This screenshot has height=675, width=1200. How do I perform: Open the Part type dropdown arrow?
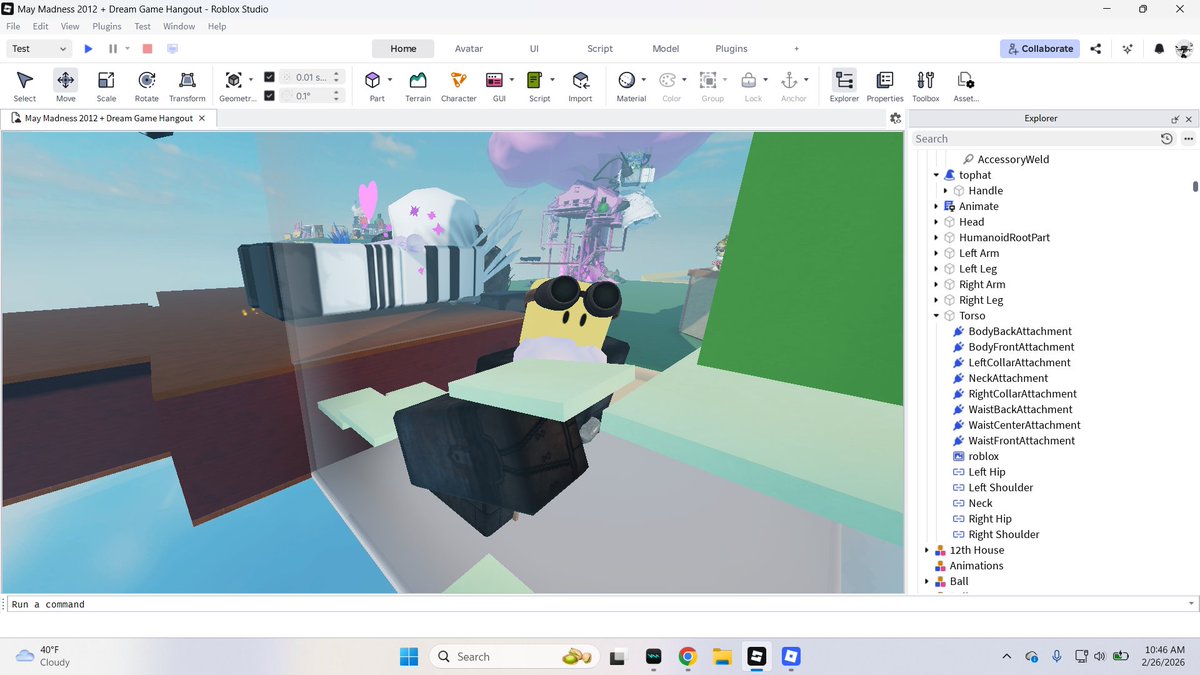pyautogui.click(x=390, y=78)
